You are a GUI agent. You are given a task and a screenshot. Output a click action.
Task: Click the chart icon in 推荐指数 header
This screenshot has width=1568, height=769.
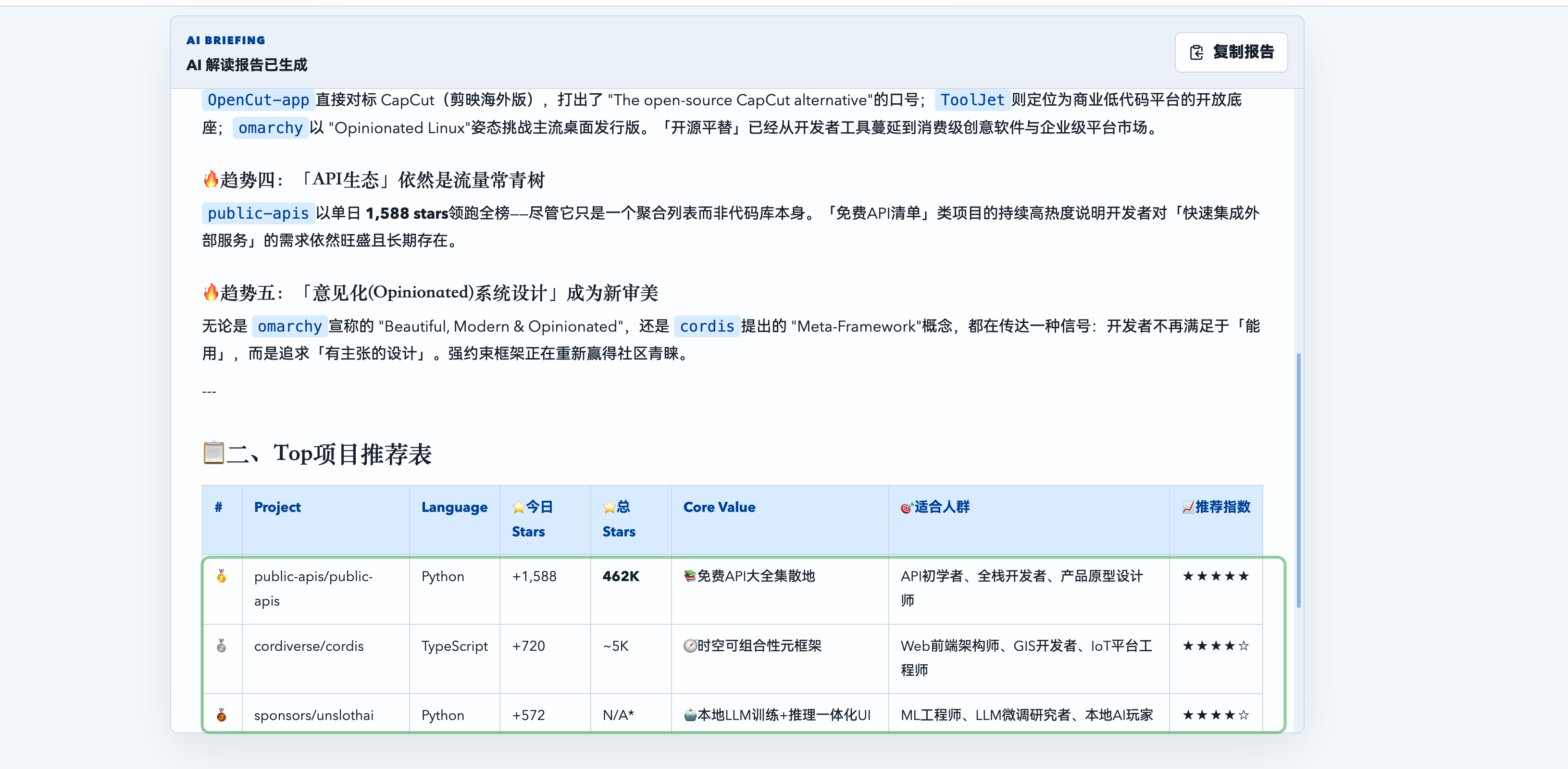[1188, 507]
